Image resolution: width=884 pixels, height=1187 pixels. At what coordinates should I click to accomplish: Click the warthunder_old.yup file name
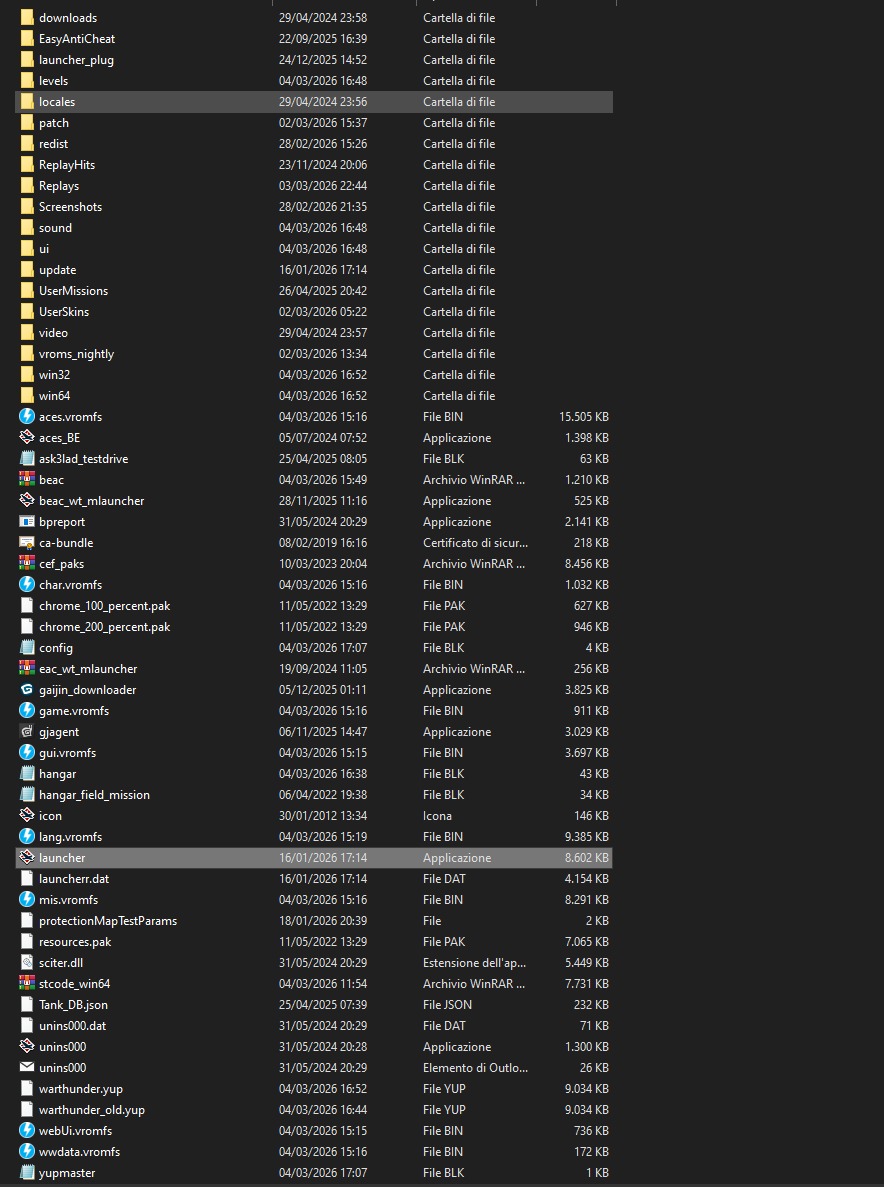coord(92,1109)
